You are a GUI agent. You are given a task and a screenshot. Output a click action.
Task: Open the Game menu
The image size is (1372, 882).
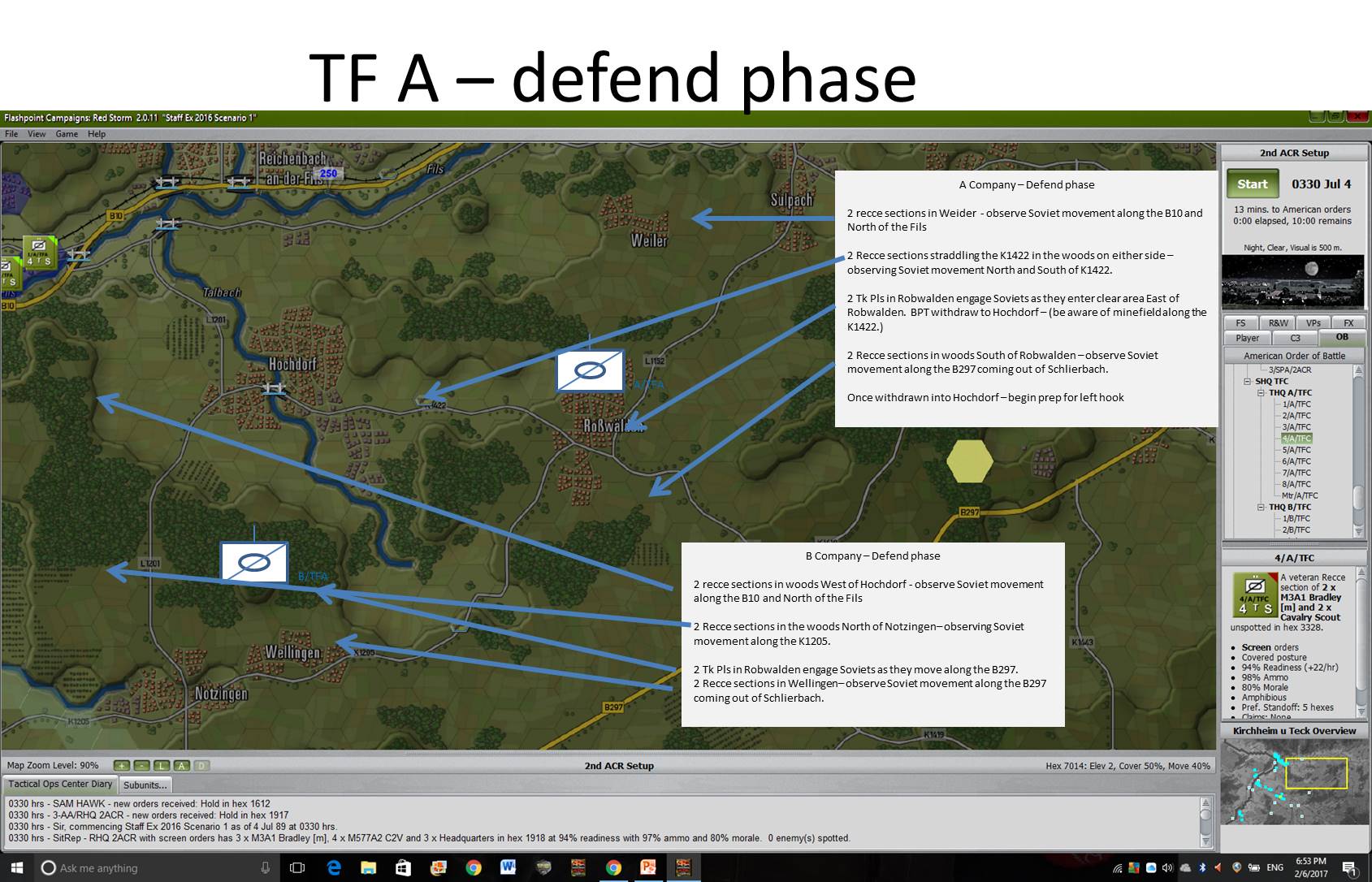pos(67,134)
